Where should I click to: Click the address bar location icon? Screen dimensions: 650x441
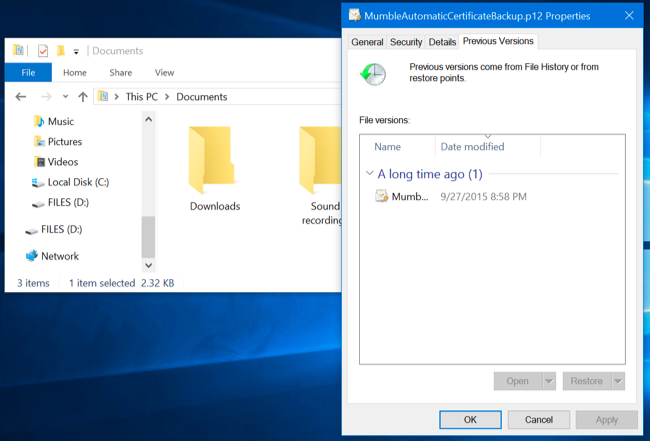103,97
